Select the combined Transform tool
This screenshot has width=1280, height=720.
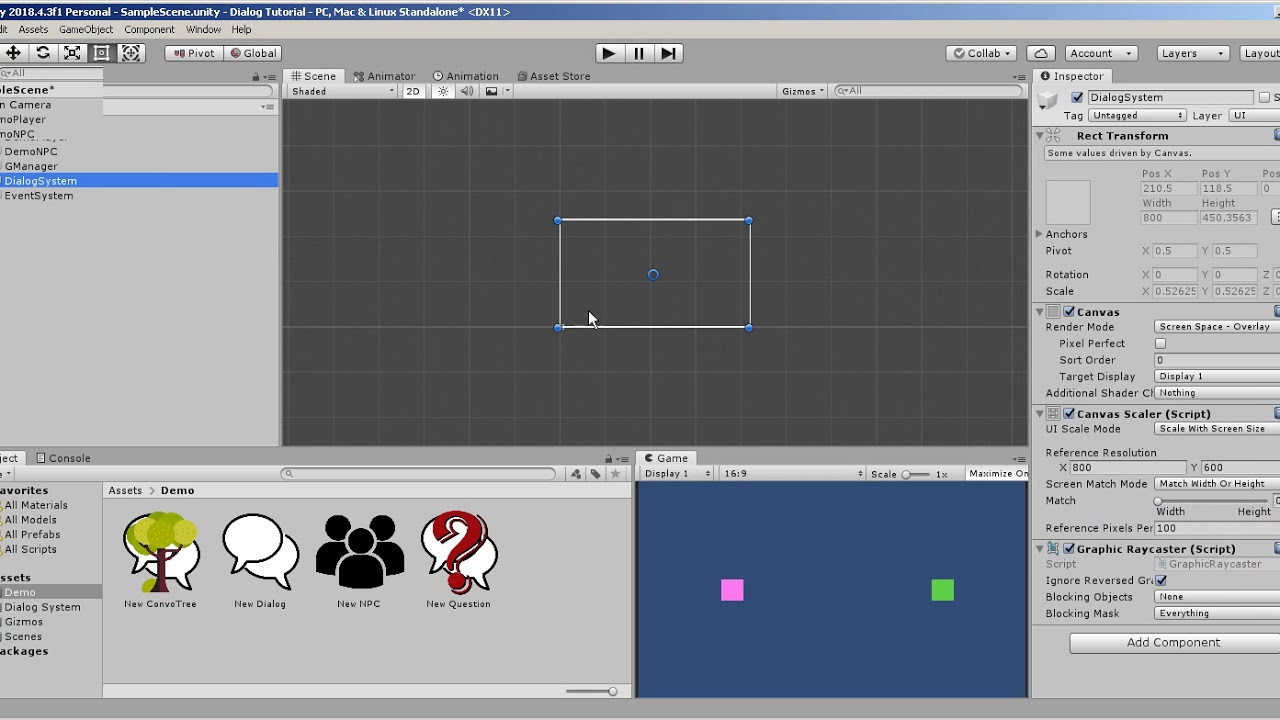click(131, 53)
